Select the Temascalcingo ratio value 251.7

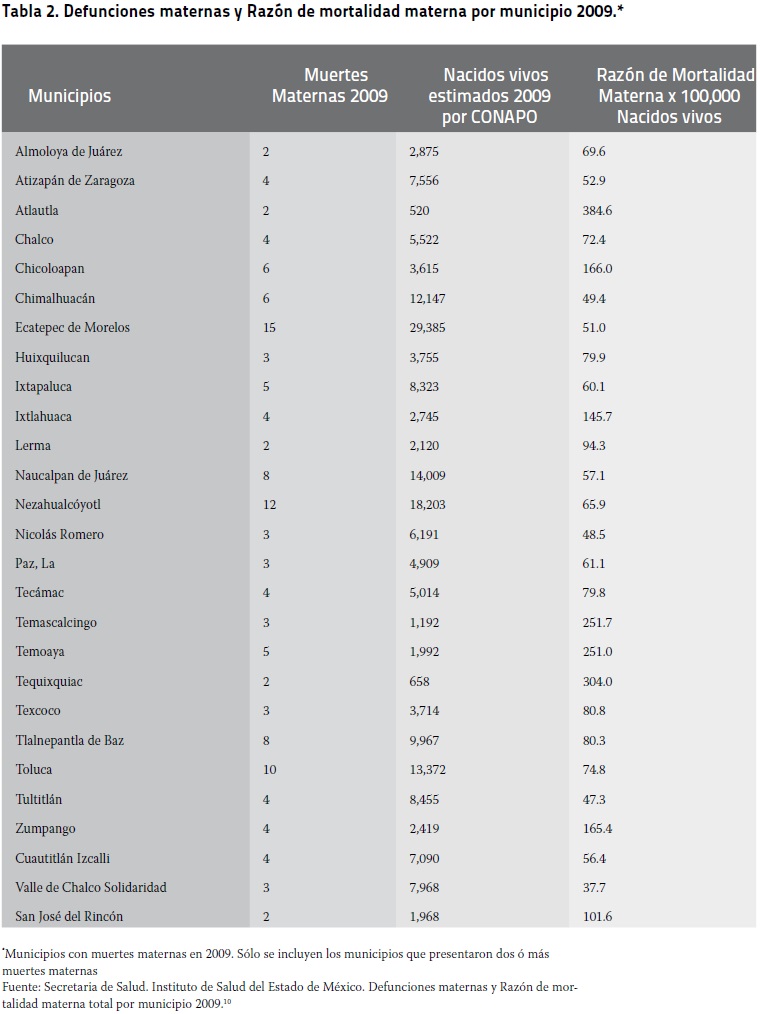[597, 622]
